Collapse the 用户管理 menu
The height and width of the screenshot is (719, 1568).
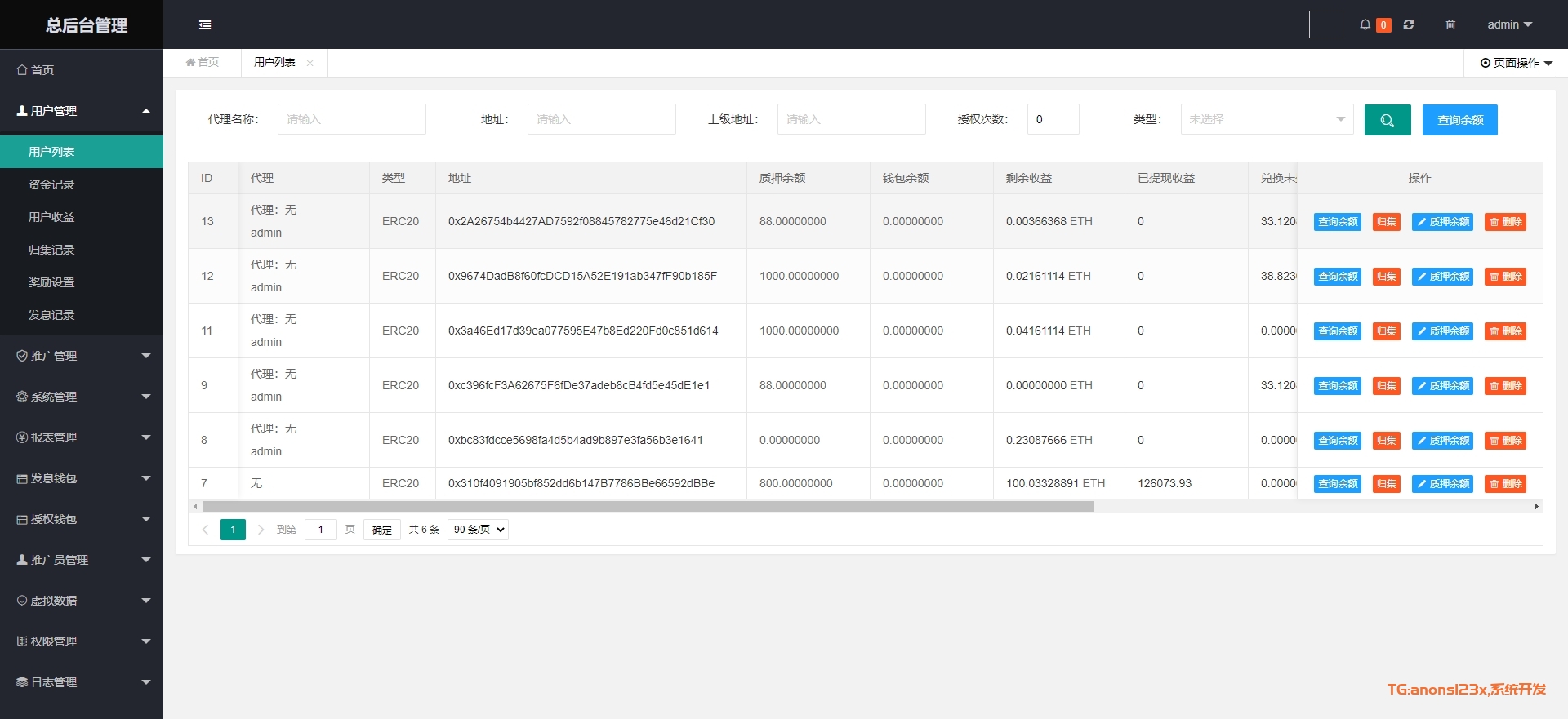[82, 111]
